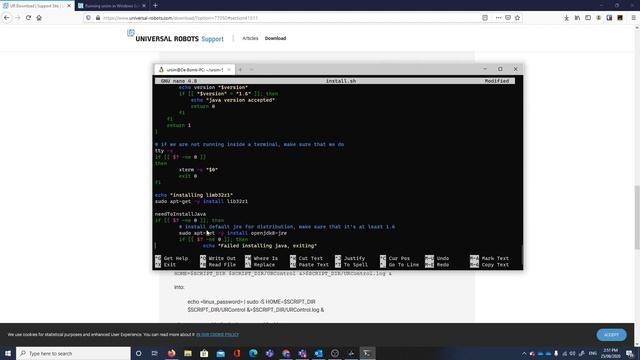Click 'java version accepted' echo line
640x360 pixels.
pos(233,100)
